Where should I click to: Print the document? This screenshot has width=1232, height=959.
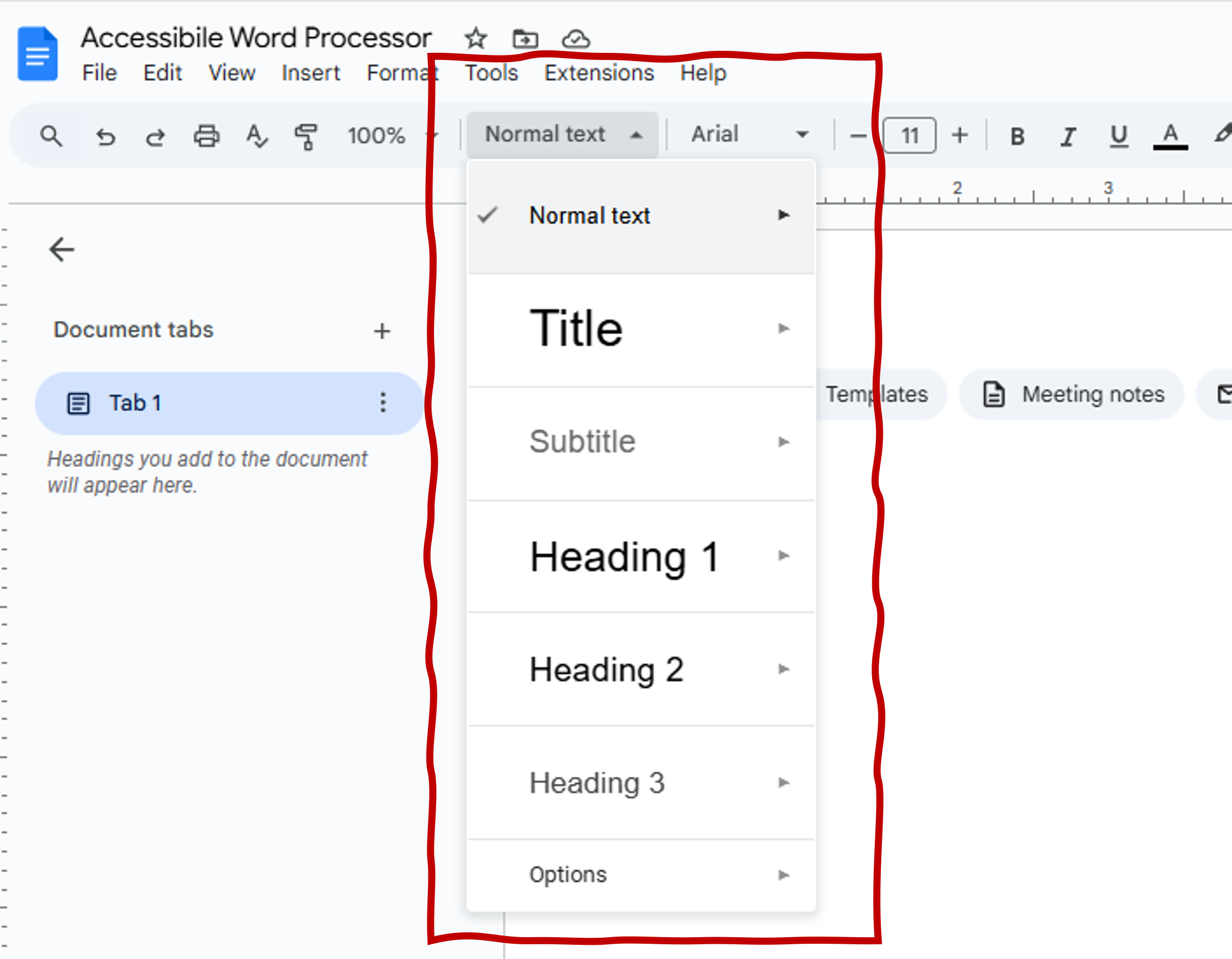(x=206, y=135)
